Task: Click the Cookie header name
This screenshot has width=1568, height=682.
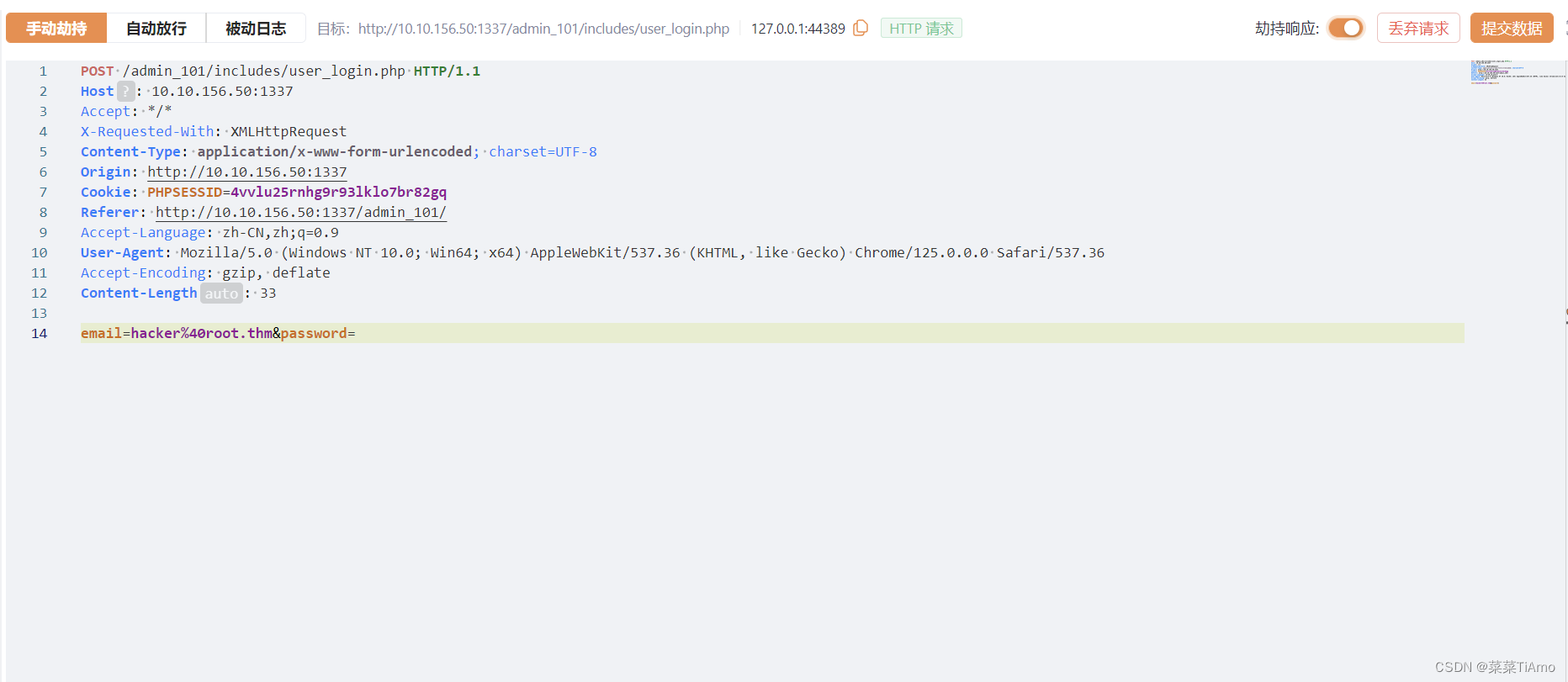Action: pyautogui.click(x=106, y=192)
